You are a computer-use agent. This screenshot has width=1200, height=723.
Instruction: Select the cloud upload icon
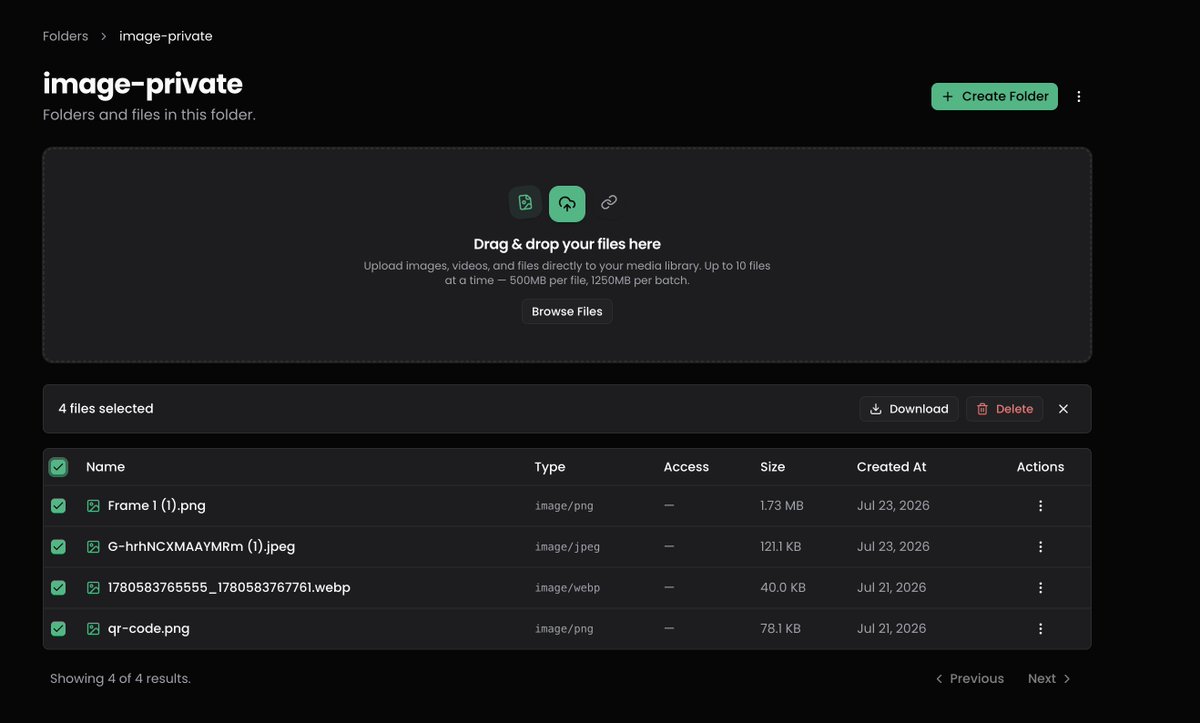tap(567, 204)
